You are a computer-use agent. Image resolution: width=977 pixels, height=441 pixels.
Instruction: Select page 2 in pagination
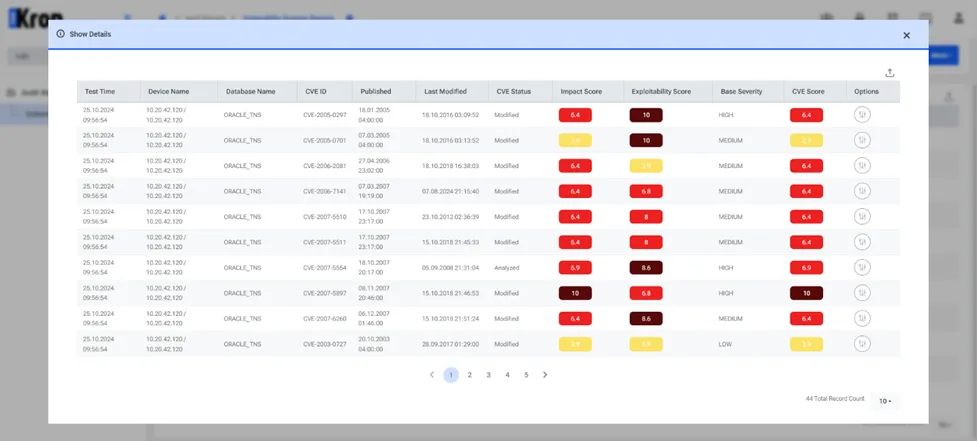[470, 375]
